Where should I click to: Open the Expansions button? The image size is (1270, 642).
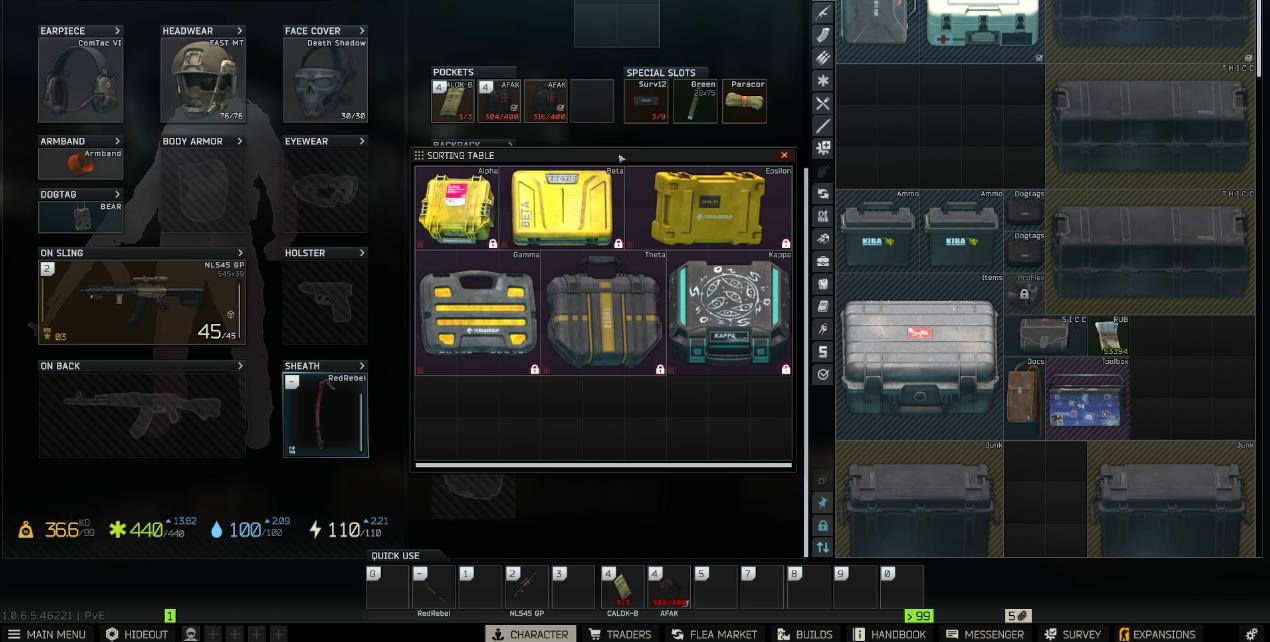[x=1157, y=634]
